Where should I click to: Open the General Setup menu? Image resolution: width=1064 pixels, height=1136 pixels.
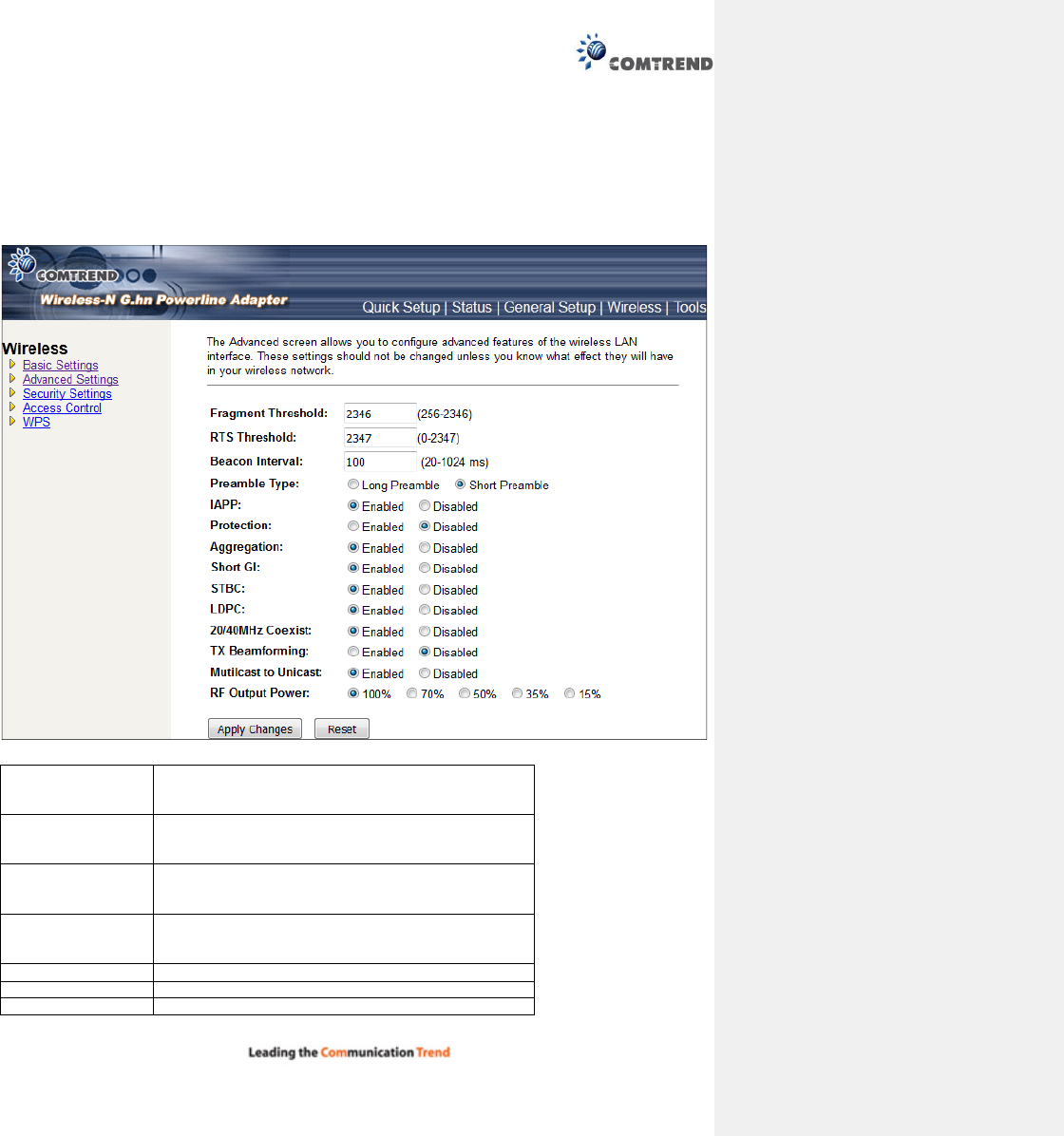(549, 307)
